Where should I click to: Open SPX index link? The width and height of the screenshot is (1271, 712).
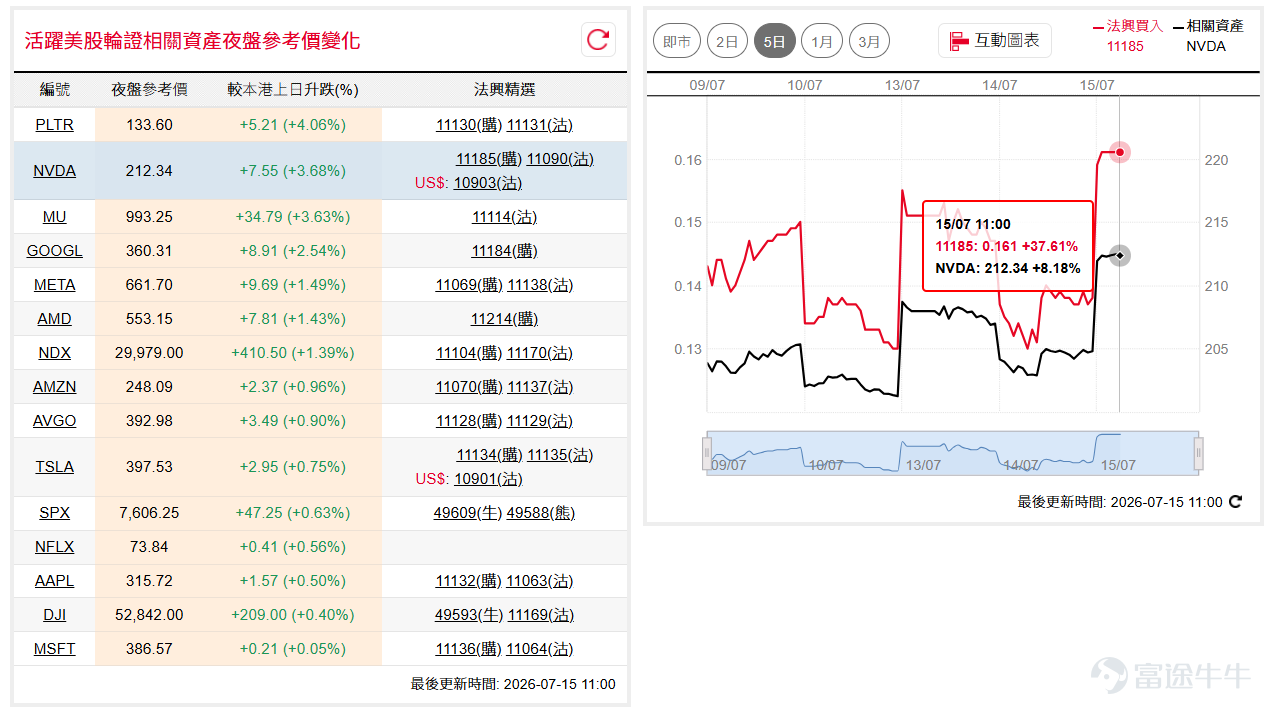pos(54,513)
